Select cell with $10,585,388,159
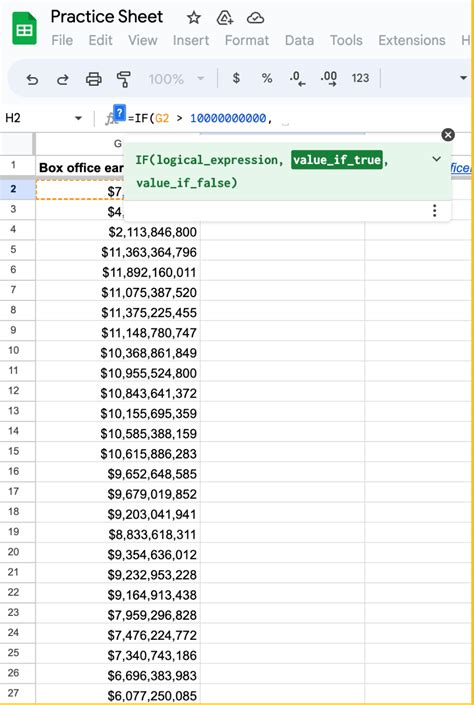This screenshot has height=705, width=474. pyautogui.click(x=118, y=432)
